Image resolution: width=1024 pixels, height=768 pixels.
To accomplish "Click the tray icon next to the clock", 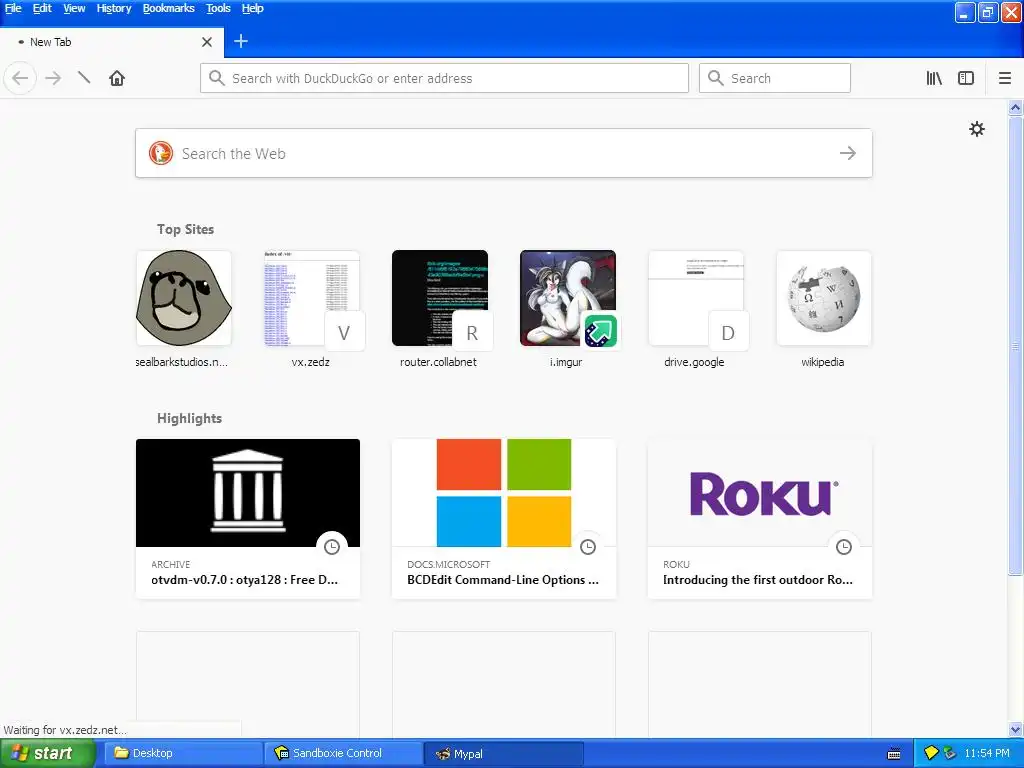I will click(950, 753).
